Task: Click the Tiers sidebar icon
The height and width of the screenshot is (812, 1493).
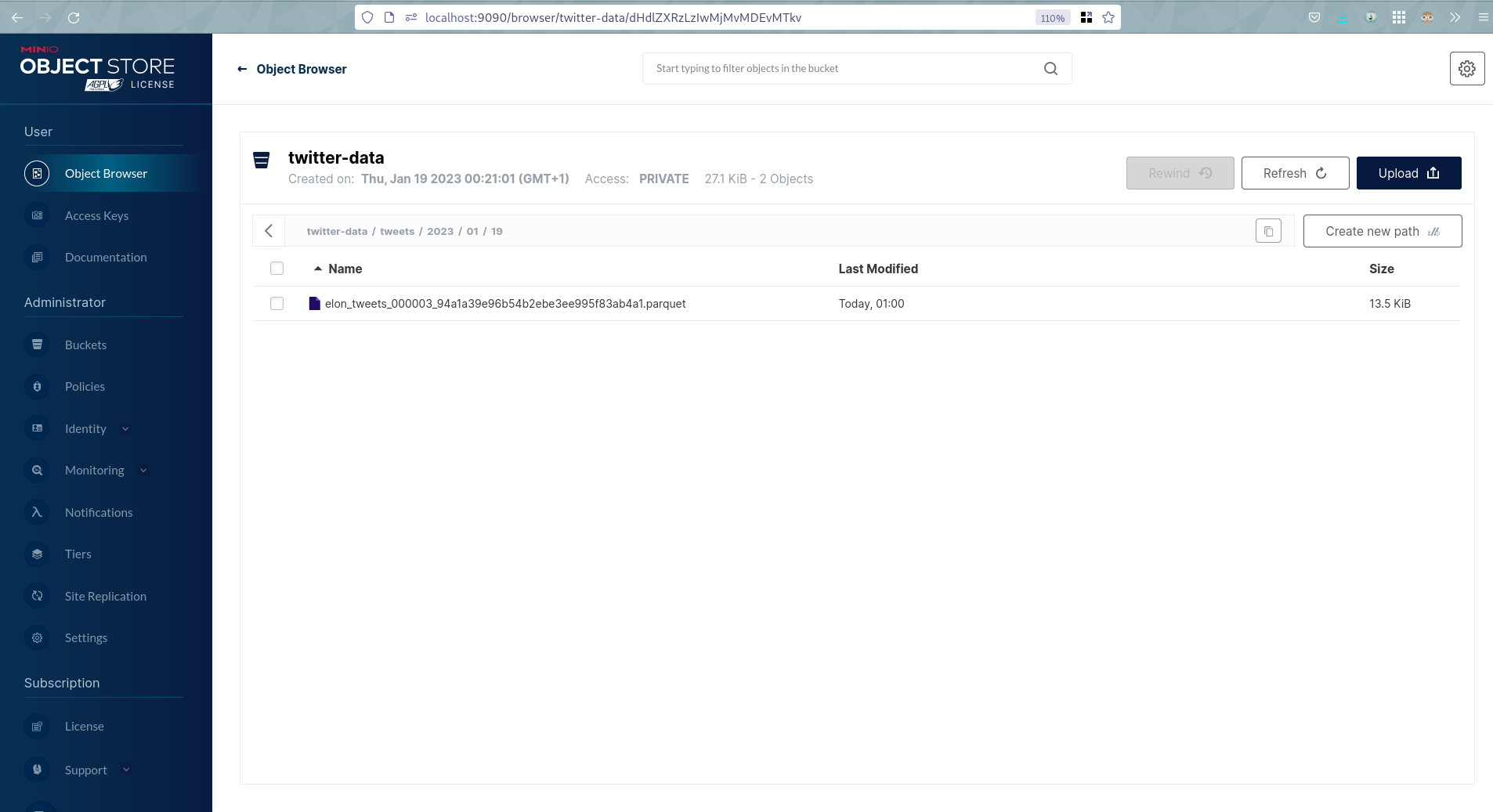Action: pyautogui.click(x=37, y=554)
